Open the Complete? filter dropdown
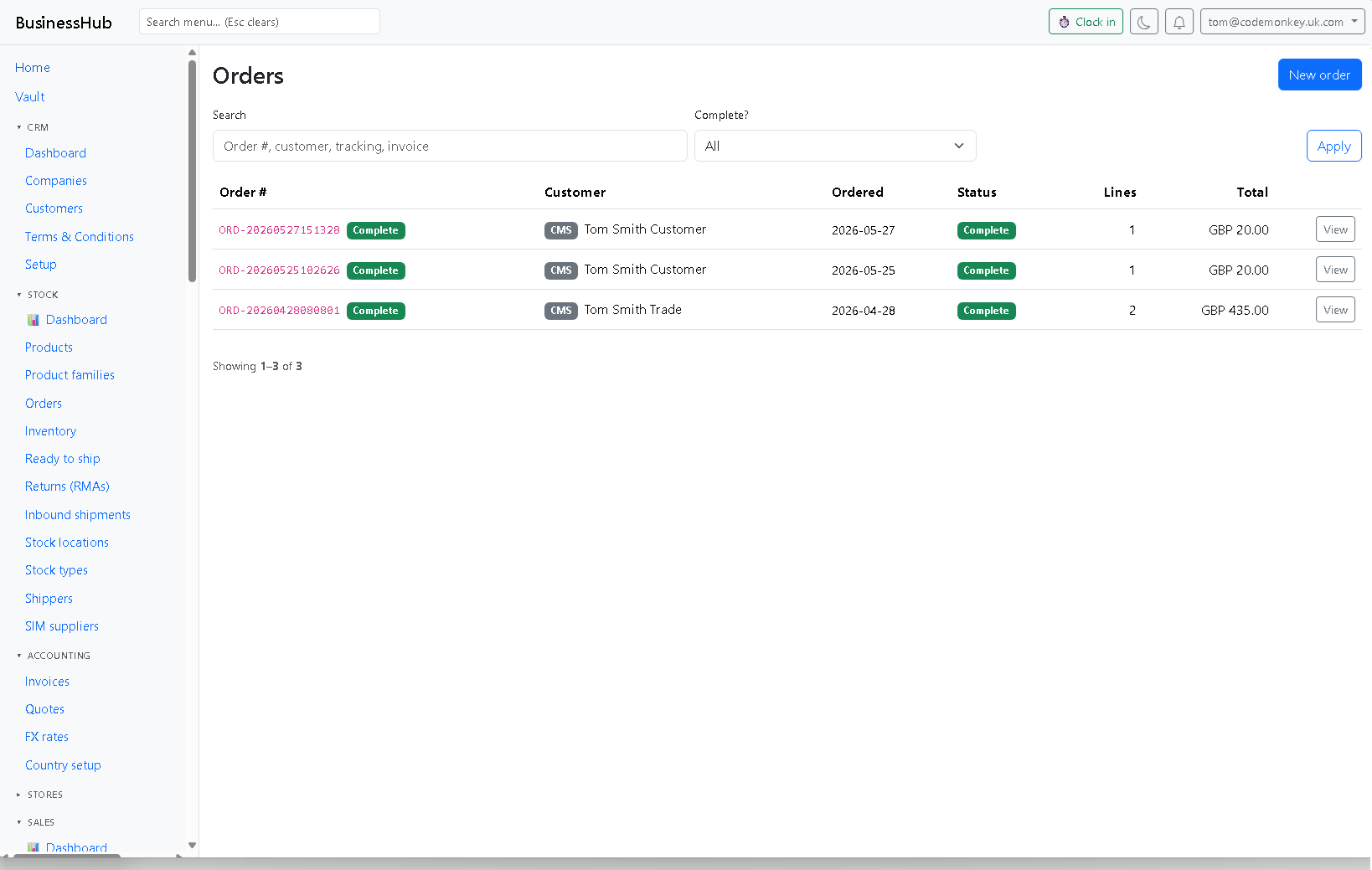 click(835, 146)
